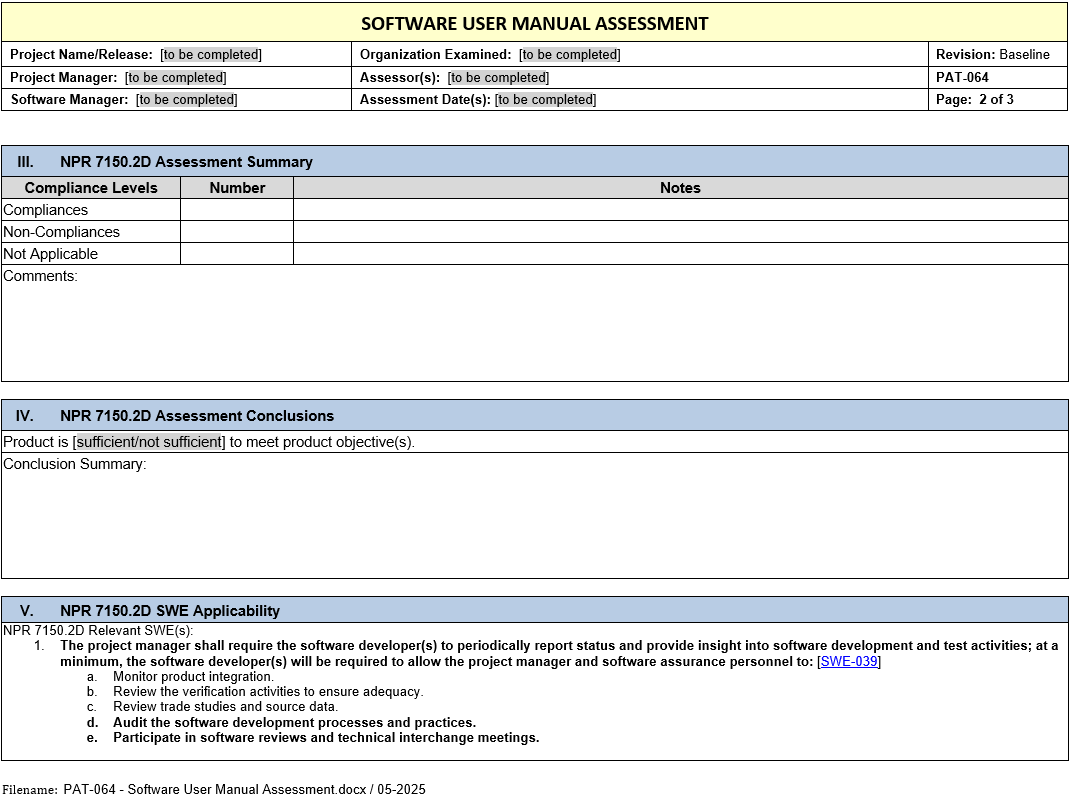
Task: Click the NPR 7150.2D SWE Applicability heading
Action: (169, 611)
